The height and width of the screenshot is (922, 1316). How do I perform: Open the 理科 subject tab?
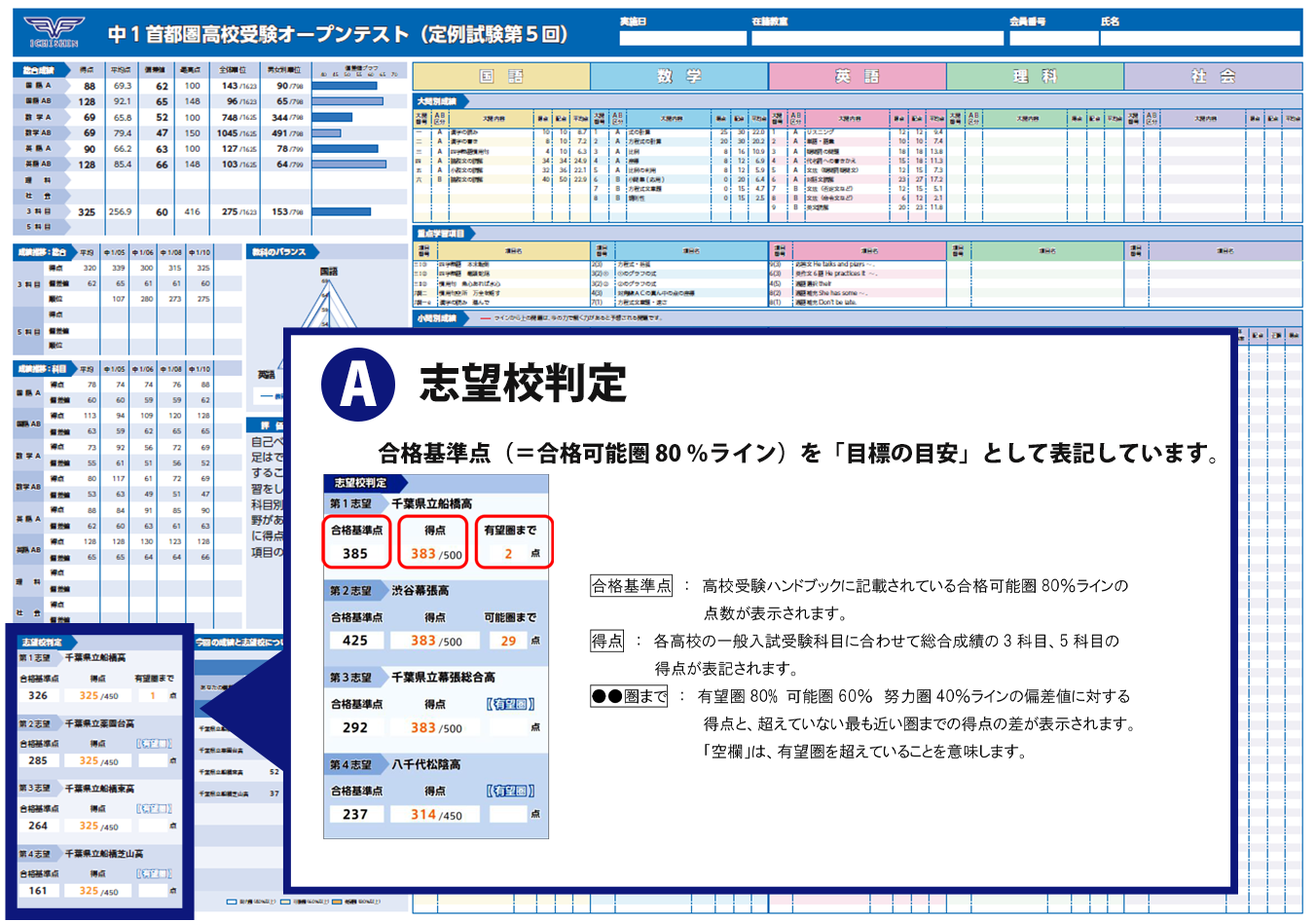tap(1035, 76)
